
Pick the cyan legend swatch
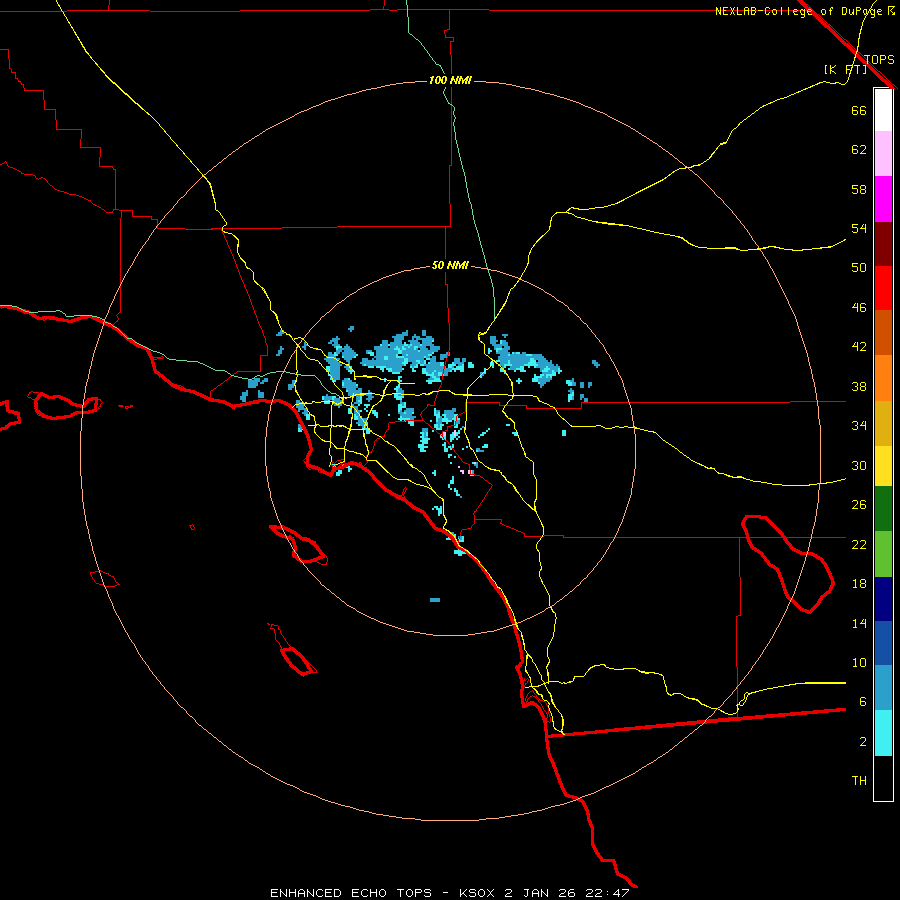click(883, 733)
